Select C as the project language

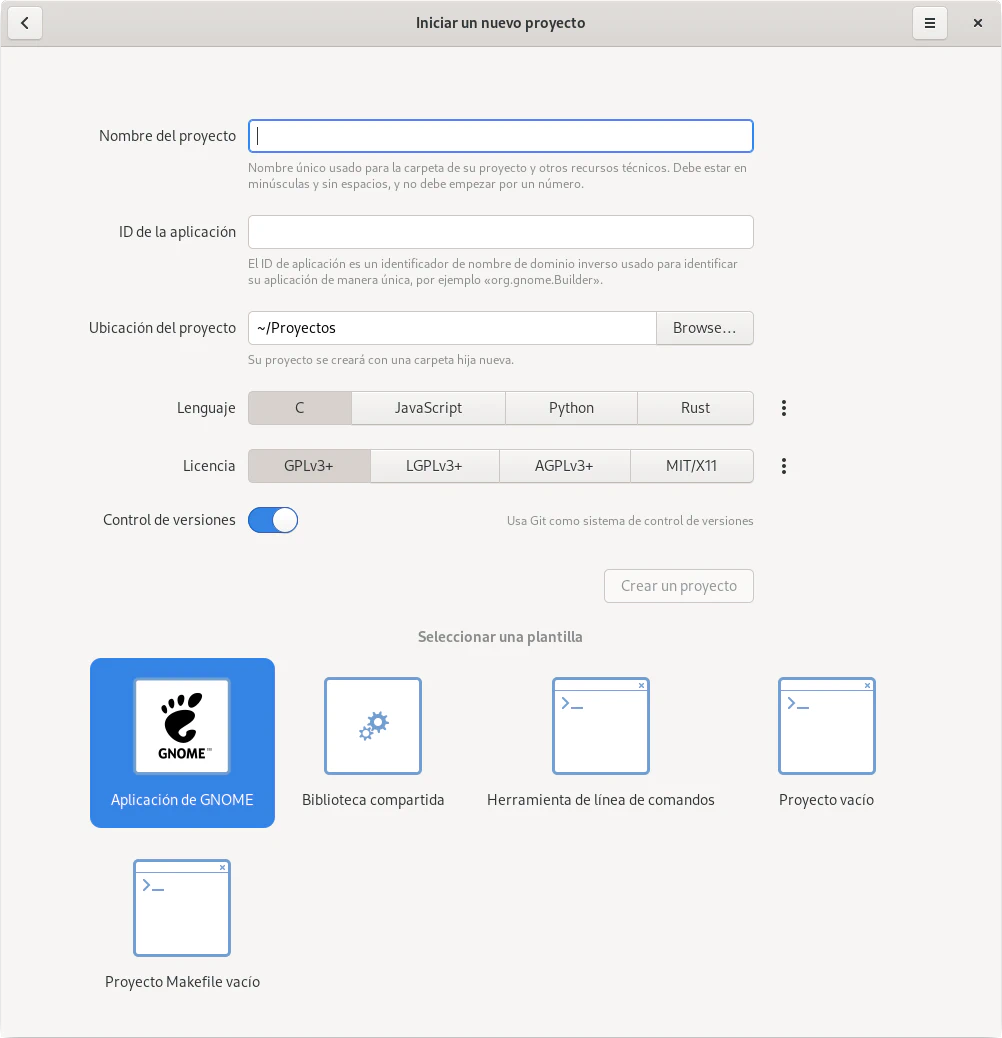(300, 408)
